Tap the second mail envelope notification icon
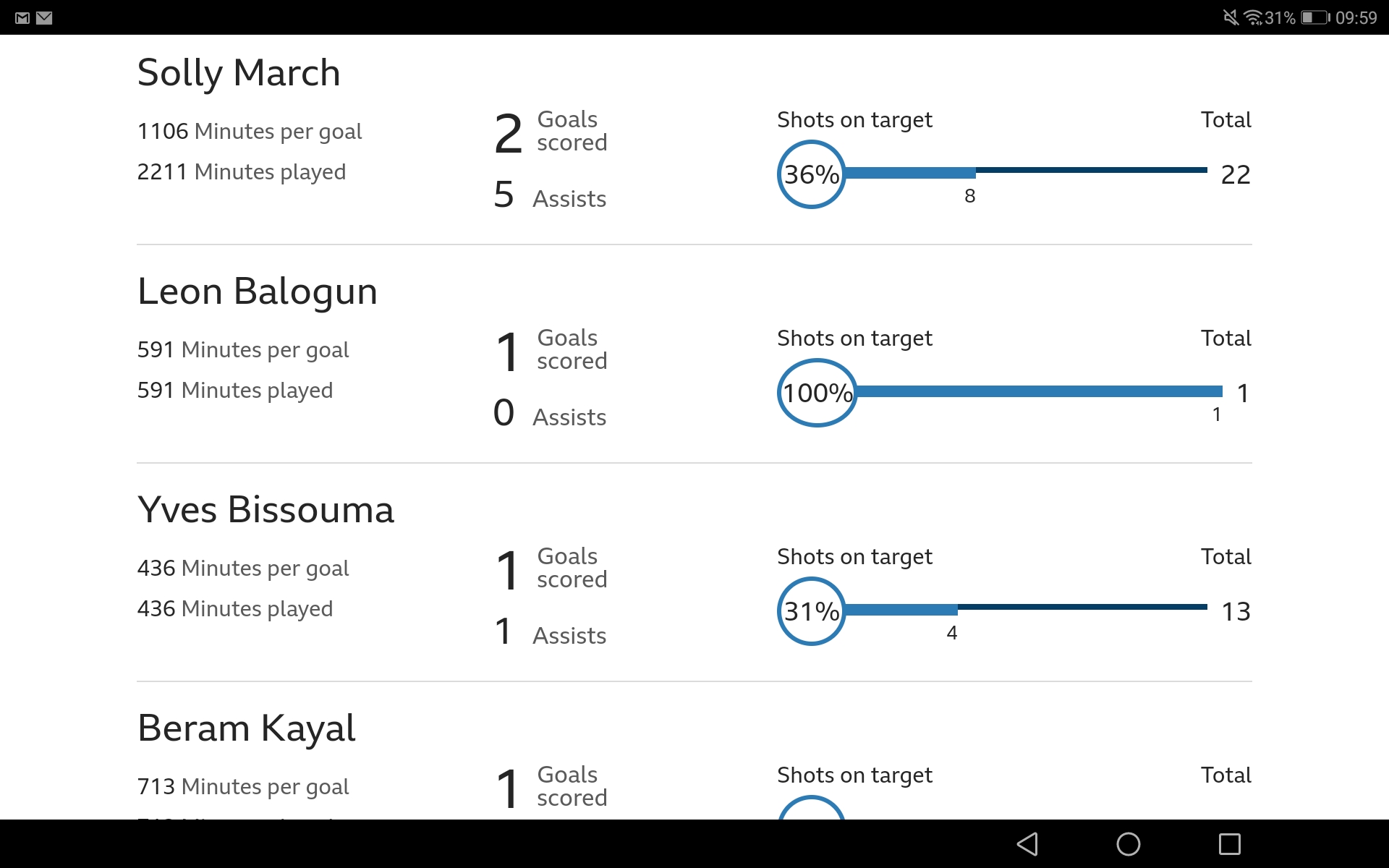The width and height of the screenshot is (1389, 868). click(44, 17)
